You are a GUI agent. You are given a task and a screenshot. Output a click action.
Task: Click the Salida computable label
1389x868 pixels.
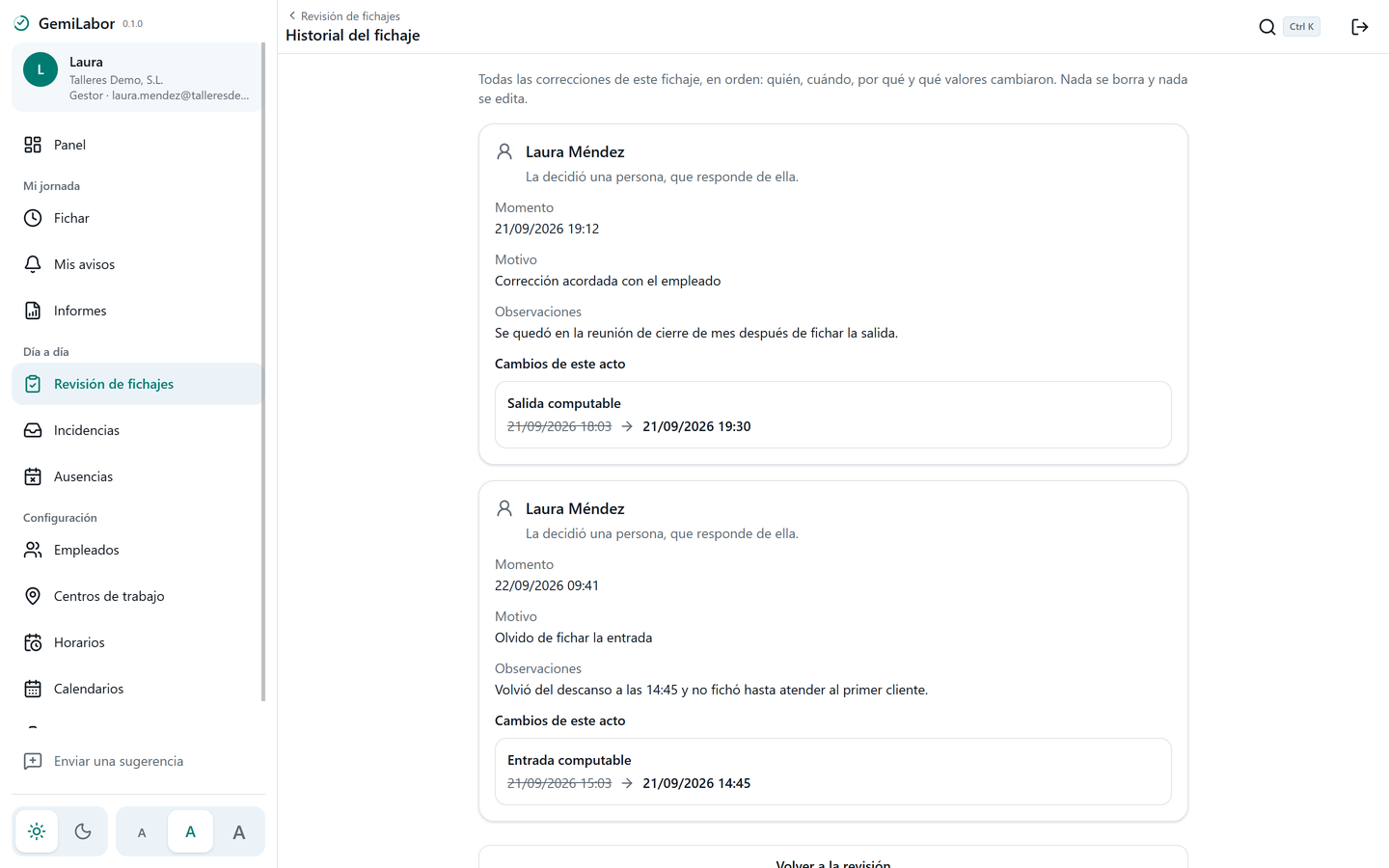[x=564, y=403]
